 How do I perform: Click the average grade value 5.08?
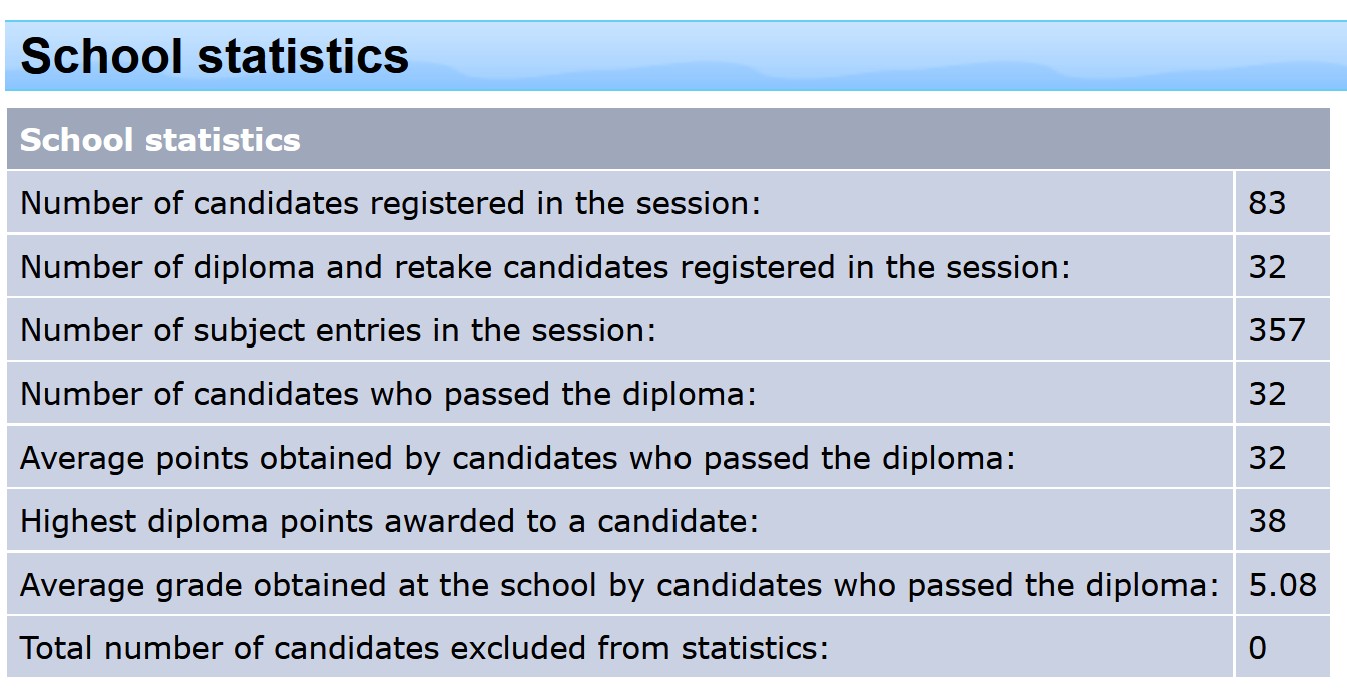1282,585
